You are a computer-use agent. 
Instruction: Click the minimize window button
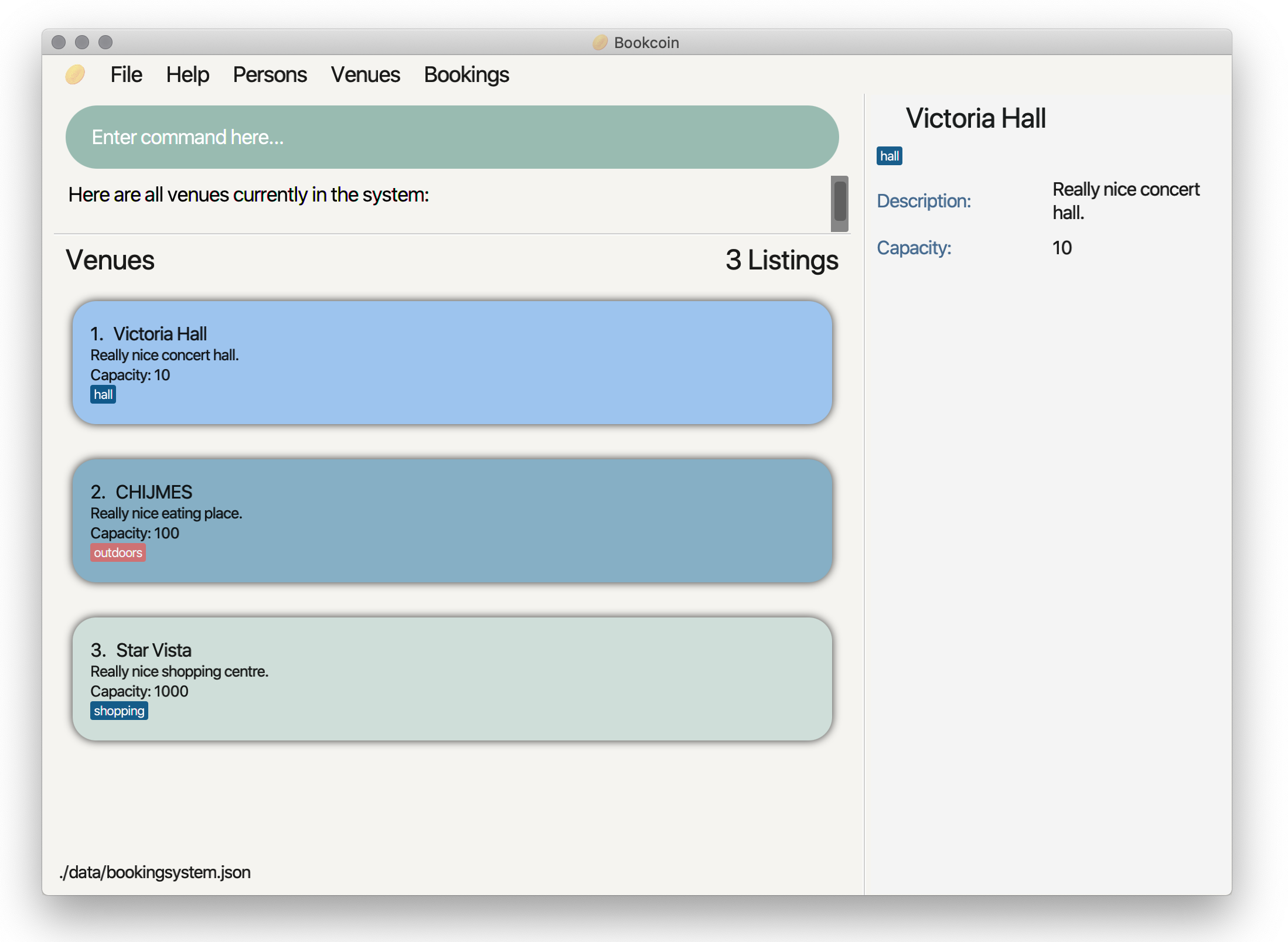(x=82, y=42)
